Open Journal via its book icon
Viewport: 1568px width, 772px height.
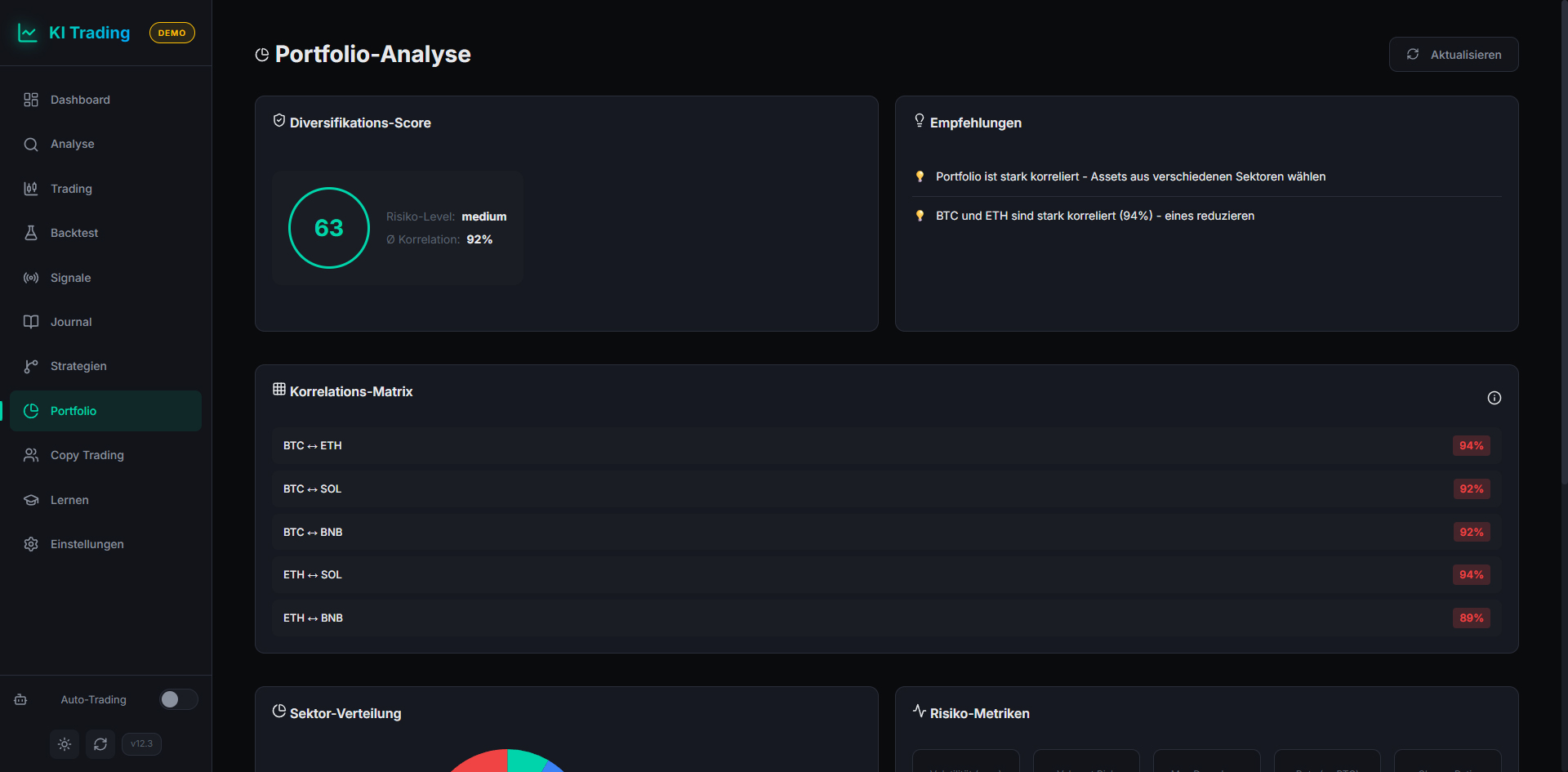[31, 322]
